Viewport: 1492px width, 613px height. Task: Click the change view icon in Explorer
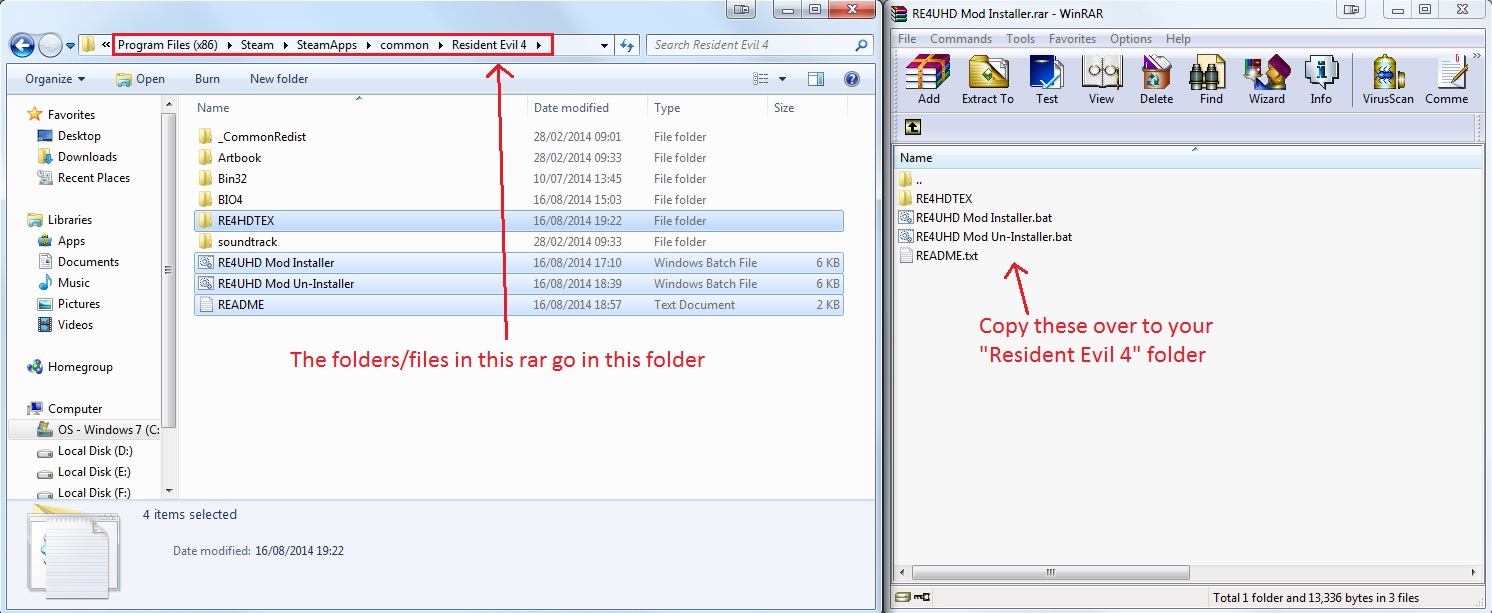(x=761, y=79)
